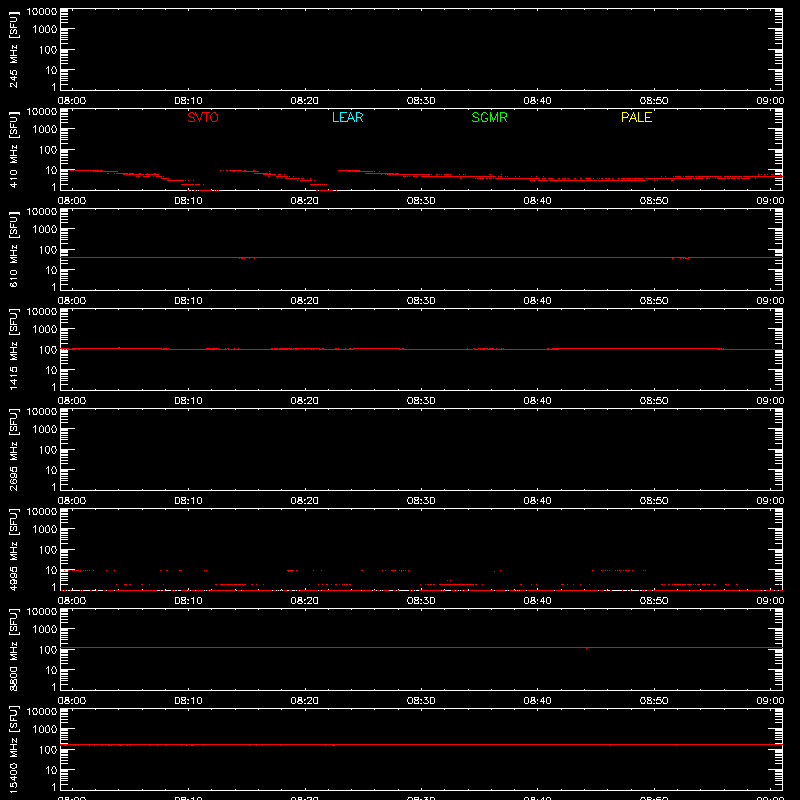
Task: Click 08:50 tick under the 410 MHz panel
Action: tap(654, 201)
